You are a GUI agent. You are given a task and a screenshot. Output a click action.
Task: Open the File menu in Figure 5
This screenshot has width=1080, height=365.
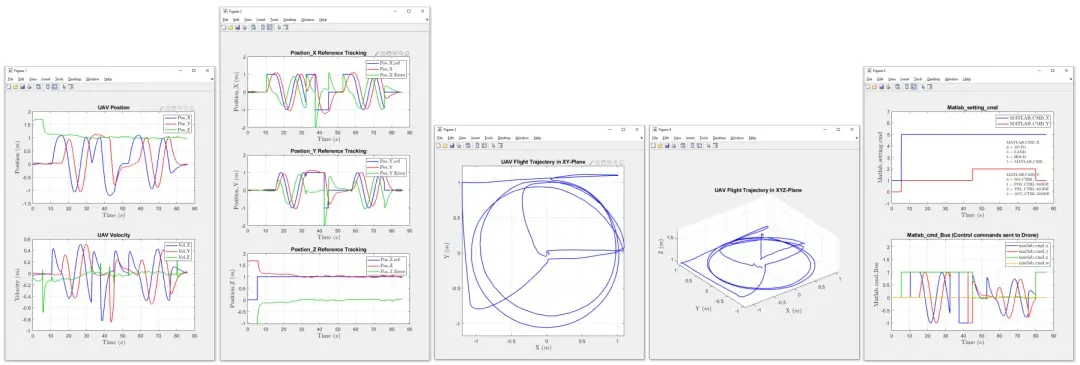click(869, 79)
